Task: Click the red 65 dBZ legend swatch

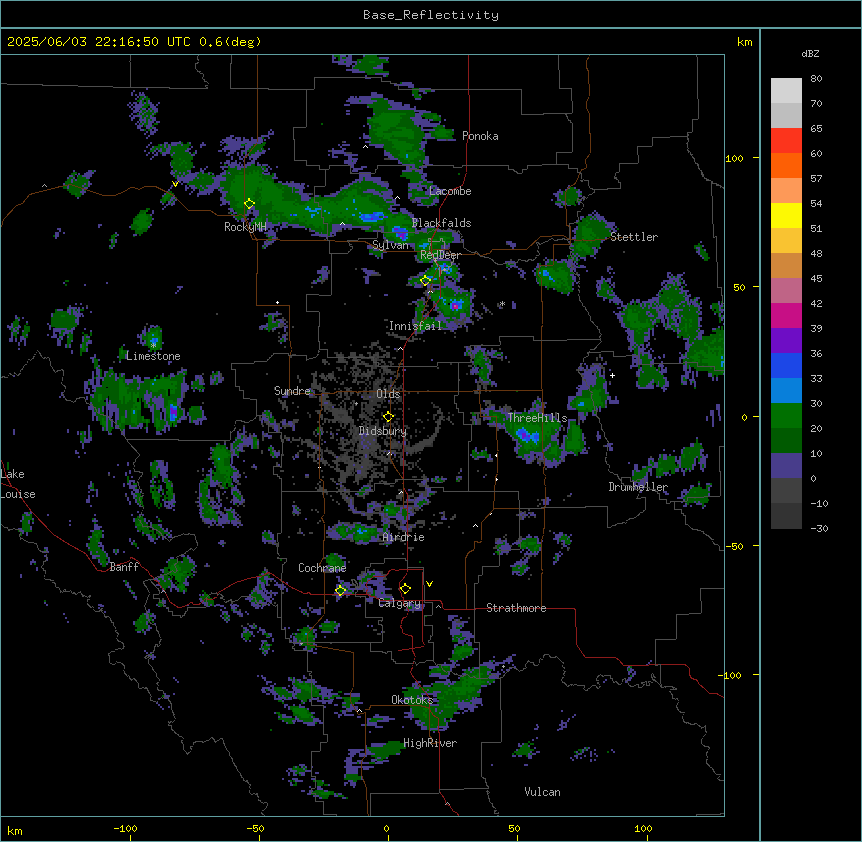Action: pyautogui.click(x=786, y=140)
